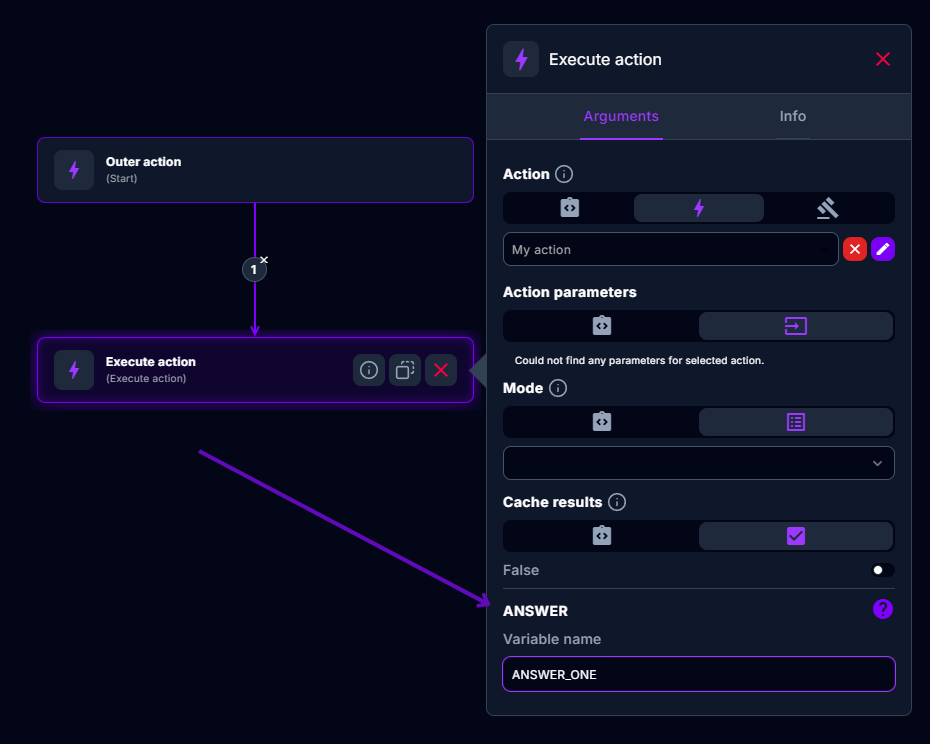Click the purple pencil edit action button

(x=883, y=250)
